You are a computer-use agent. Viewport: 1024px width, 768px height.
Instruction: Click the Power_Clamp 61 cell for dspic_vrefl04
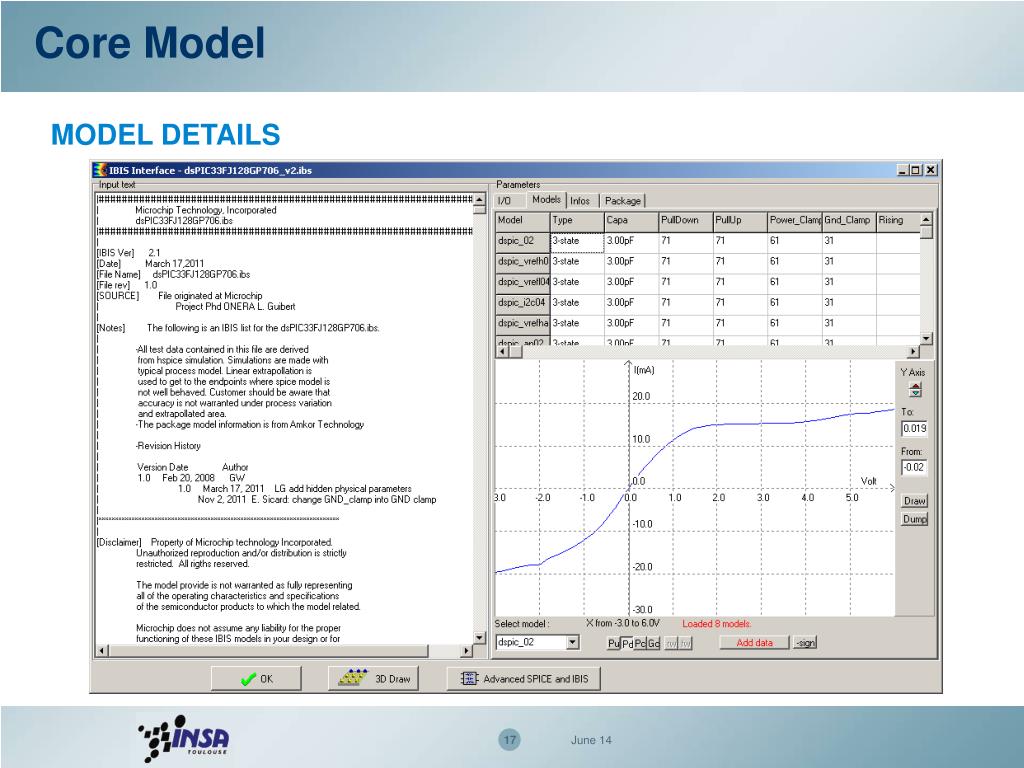coord(794,283)
